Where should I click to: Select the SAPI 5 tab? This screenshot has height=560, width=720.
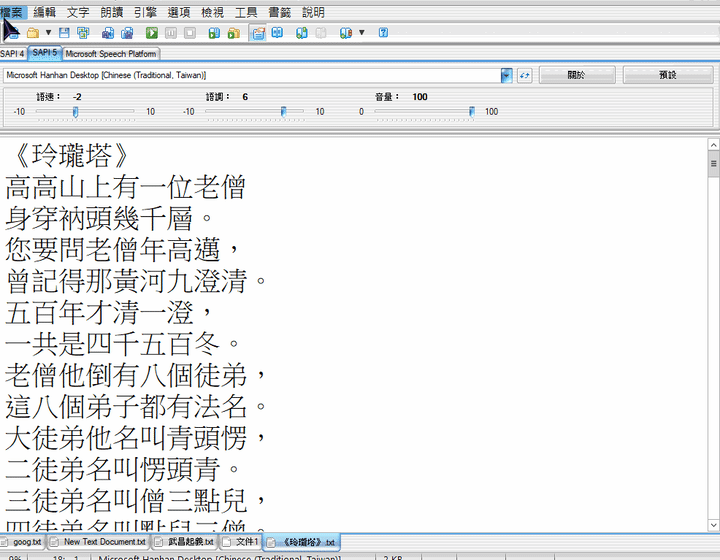tap(45, 53)
